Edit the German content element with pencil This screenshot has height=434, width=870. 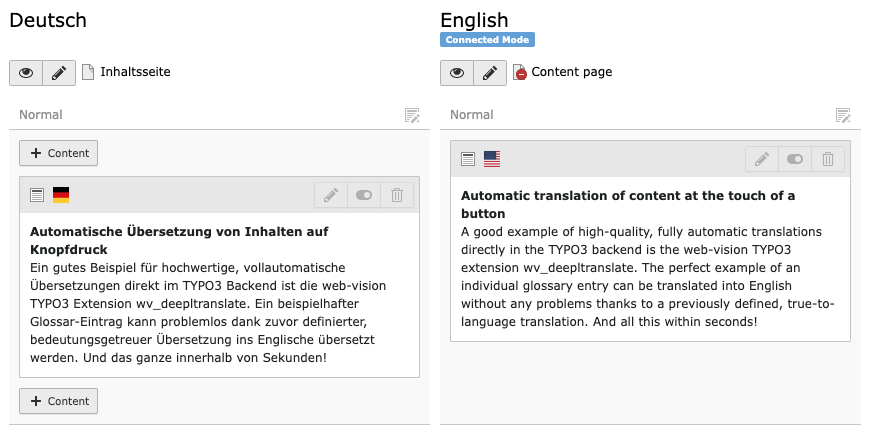tap(331, 195)
